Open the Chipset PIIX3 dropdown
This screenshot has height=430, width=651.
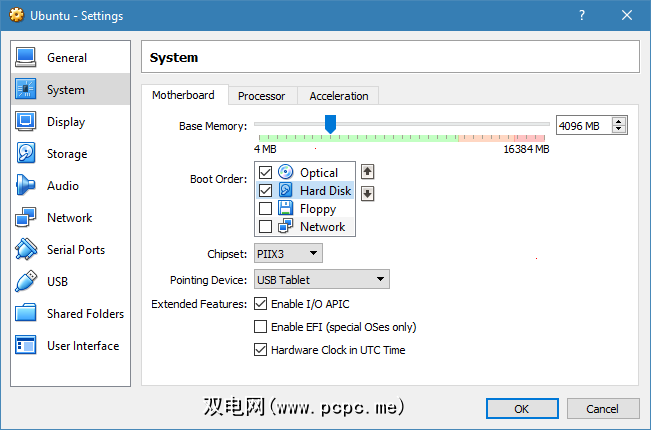(288, 253)
